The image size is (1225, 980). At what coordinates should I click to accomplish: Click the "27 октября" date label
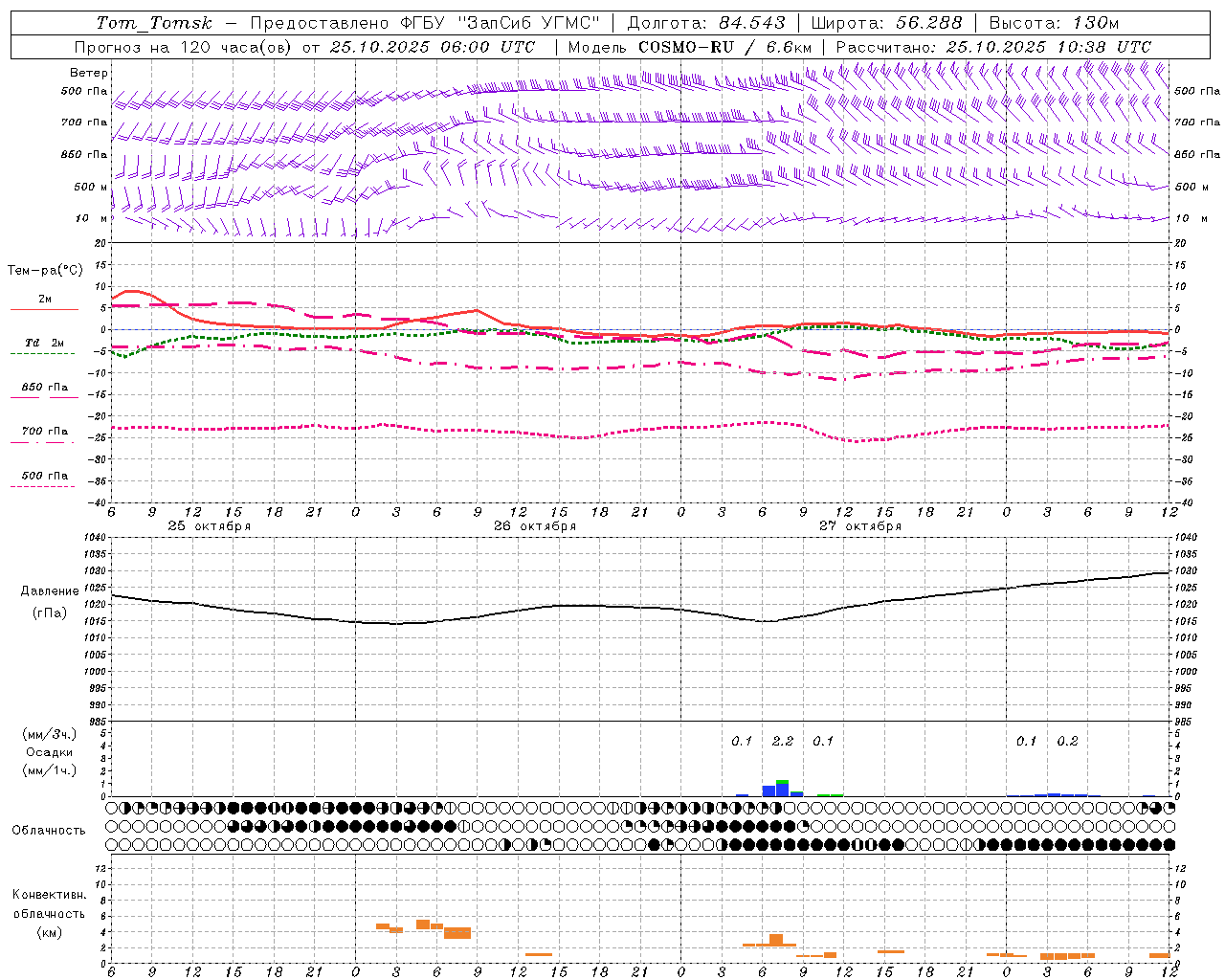[x=860, y=526]
